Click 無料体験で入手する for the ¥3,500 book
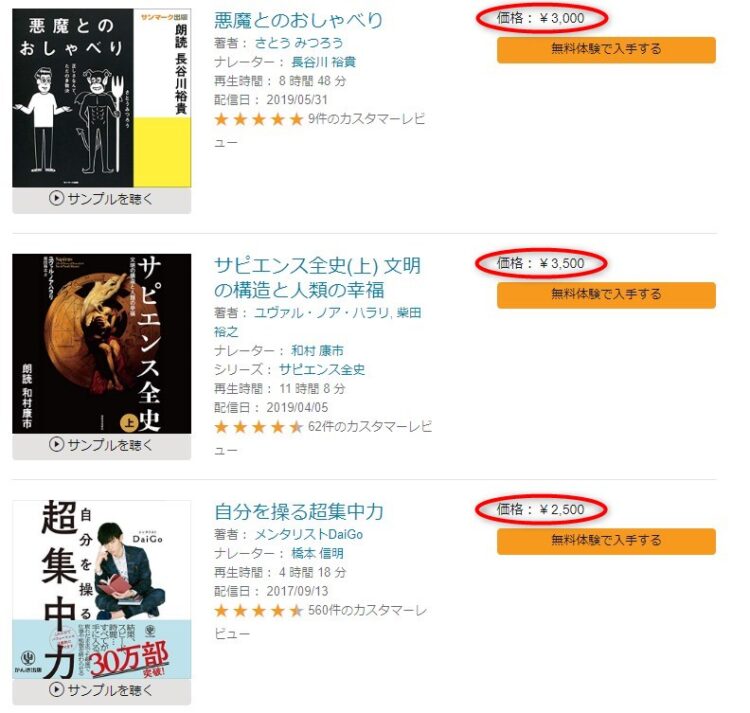750x713 pixels. pyautogui.click(x=606, y=295)
